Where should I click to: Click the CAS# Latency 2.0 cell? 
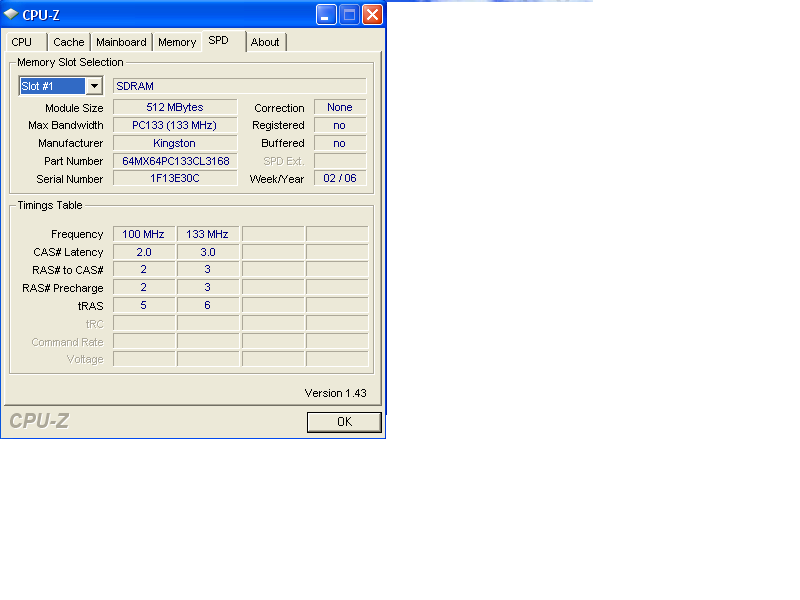click(x=144, y=252)
